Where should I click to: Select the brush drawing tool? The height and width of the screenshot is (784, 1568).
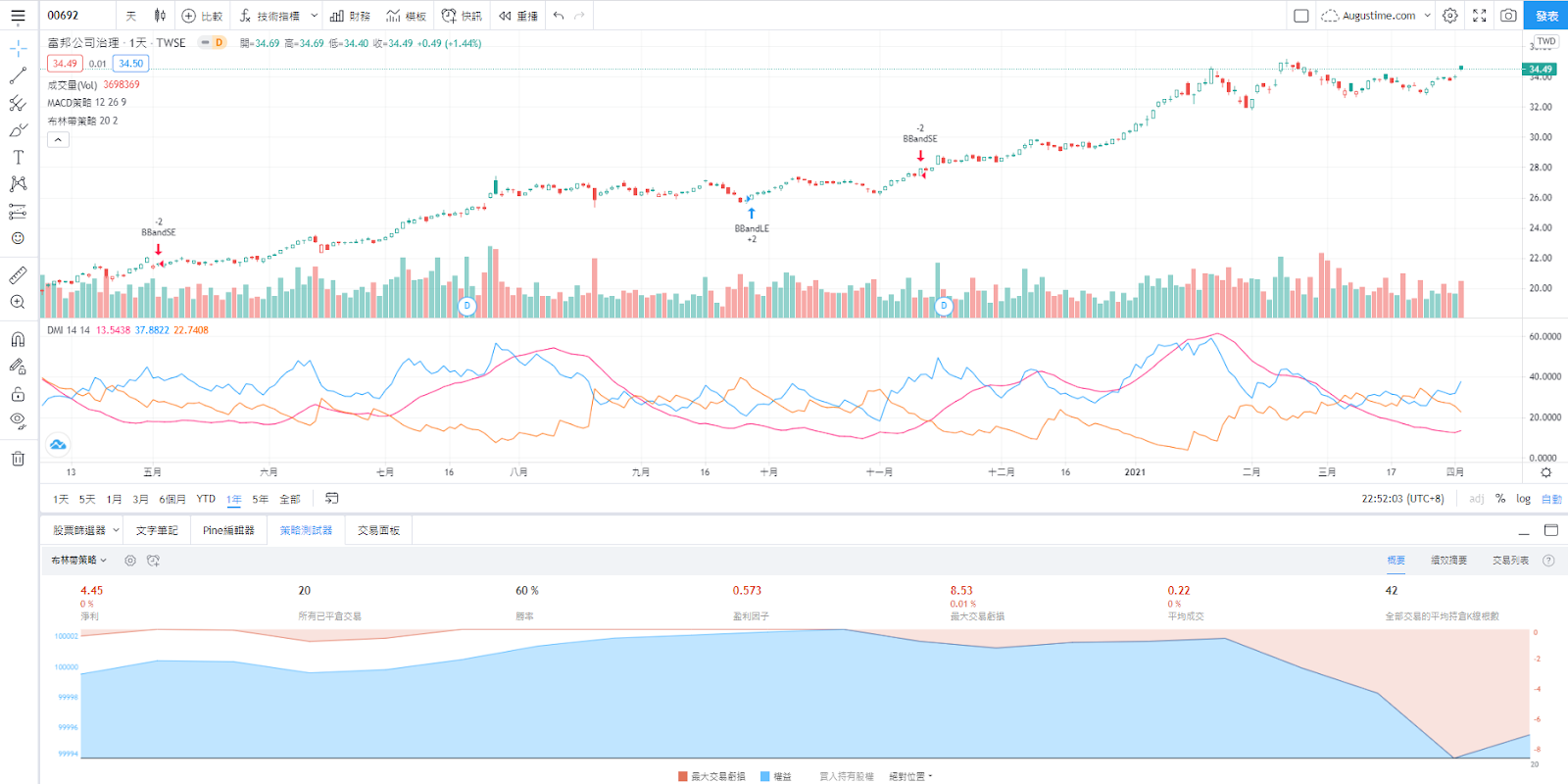(x=18, y=129)
